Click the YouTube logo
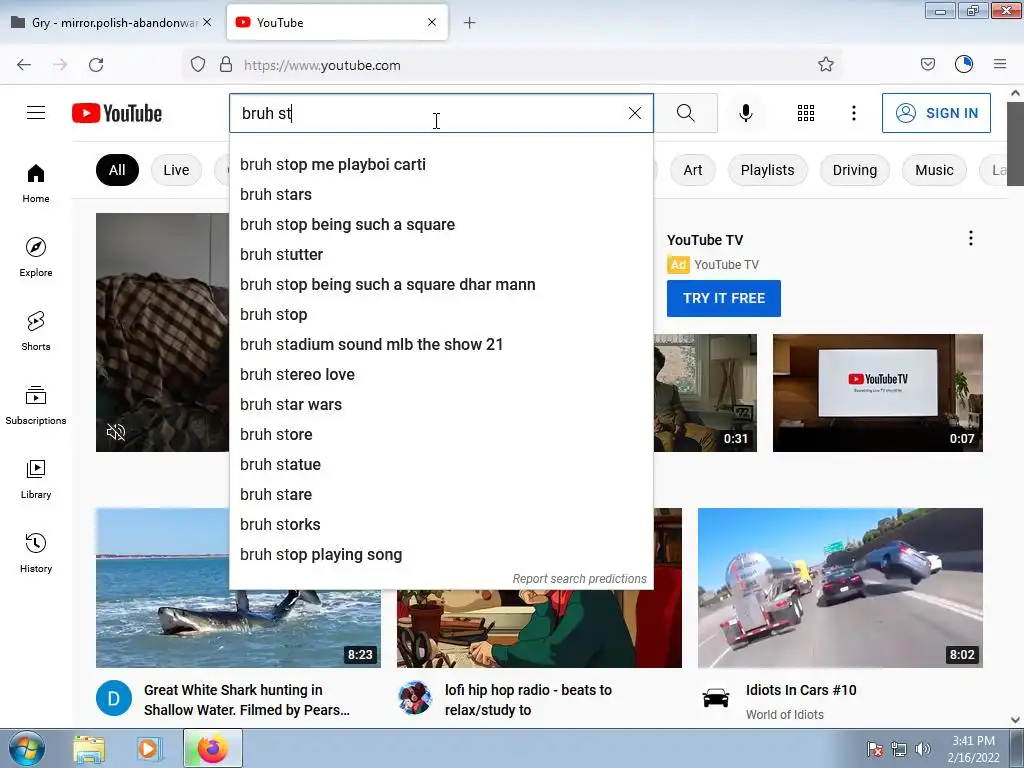 click(117, 113)
